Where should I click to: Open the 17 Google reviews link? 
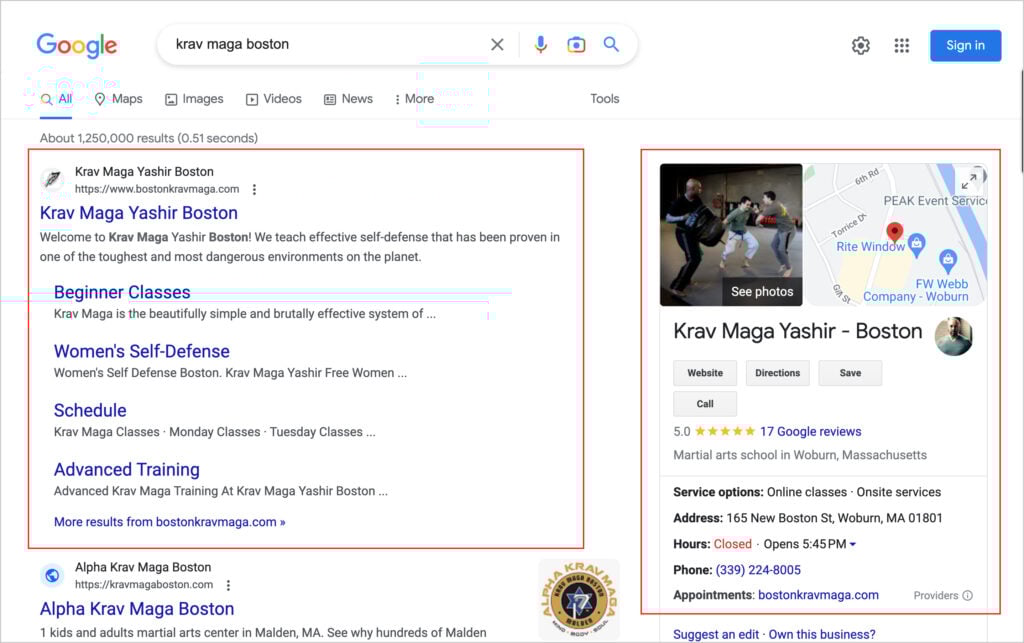(810, 431)
